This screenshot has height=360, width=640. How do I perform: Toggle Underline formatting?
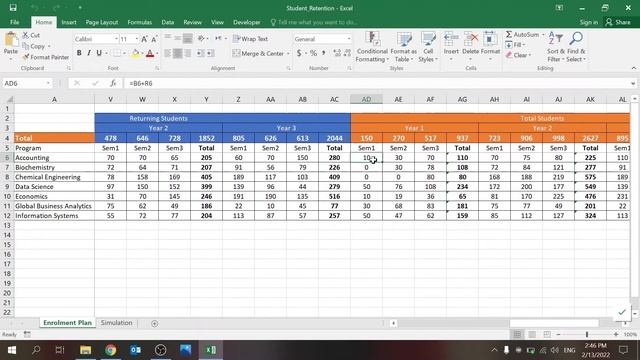click(x=99, y=53)
